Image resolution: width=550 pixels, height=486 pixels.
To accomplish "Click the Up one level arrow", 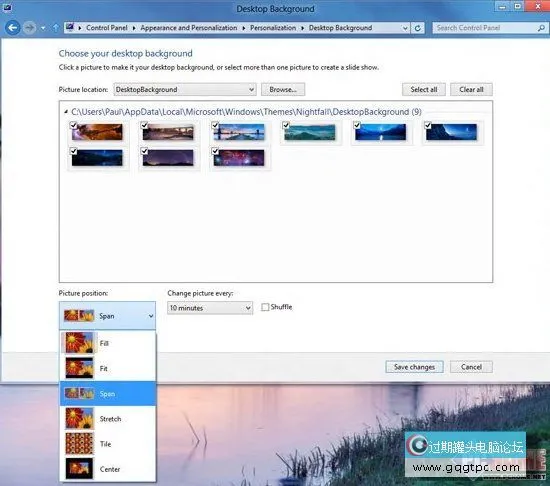I will pyautogui.click(x=55, y=28).
